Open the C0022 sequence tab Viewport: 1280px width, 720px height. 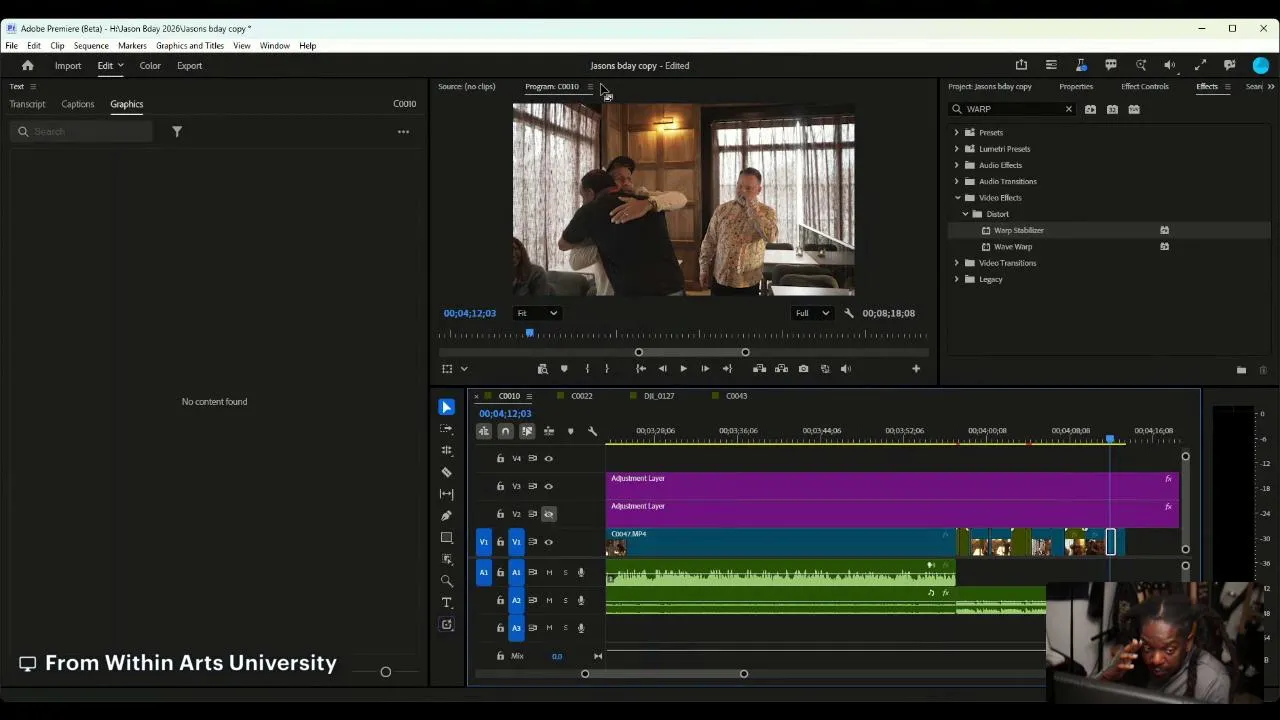(x=582, y=396)
